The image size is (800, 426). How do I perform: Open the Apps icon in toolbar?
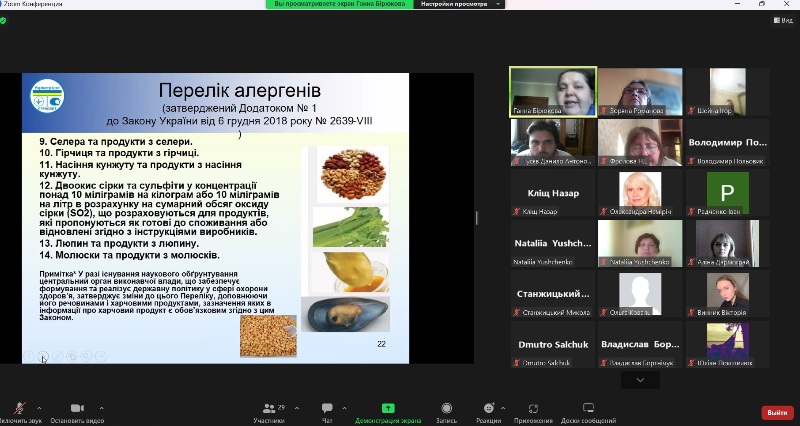[x=533, y=408]
